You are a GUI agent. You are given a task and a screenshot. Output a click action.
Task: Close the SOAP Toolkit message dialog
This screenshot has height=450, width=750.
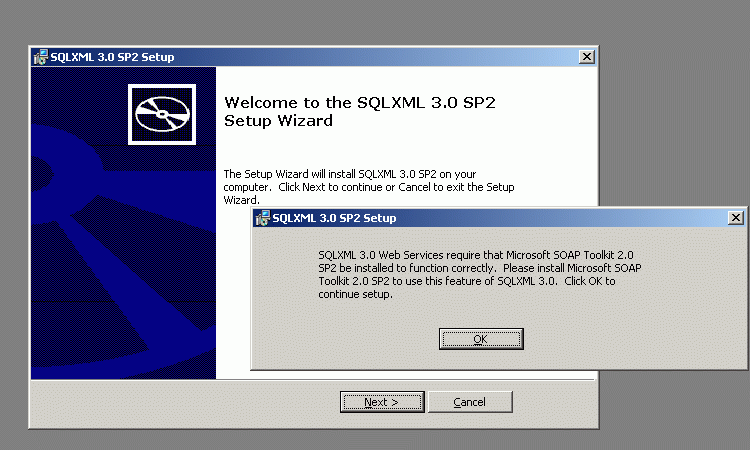click(x=736, y=218)
